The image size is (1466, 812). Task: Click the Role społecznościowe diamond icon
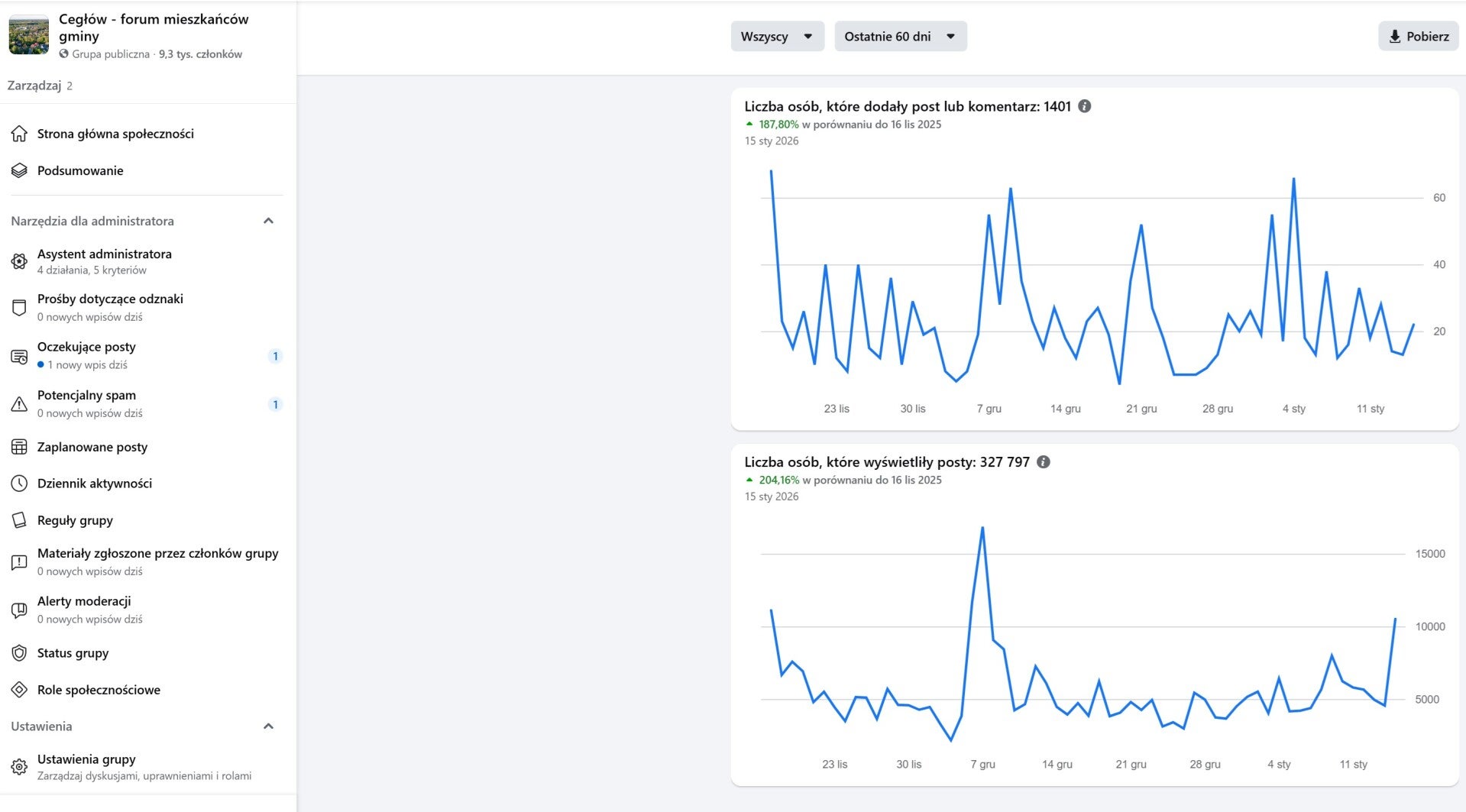coord(19,690)
